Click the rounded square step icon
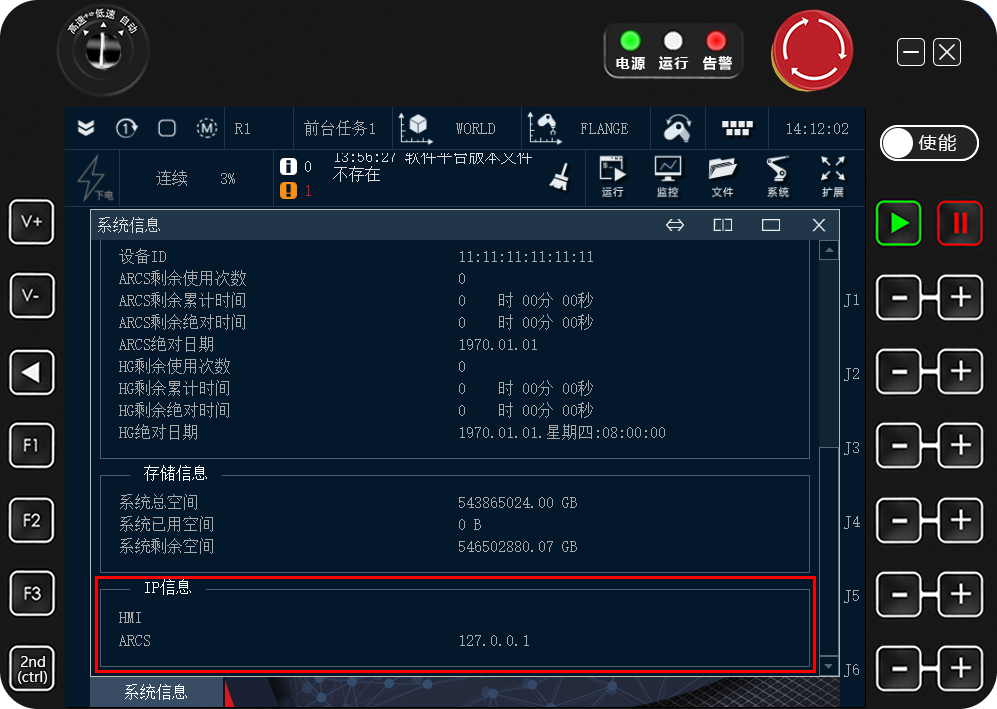 [167, 128]
